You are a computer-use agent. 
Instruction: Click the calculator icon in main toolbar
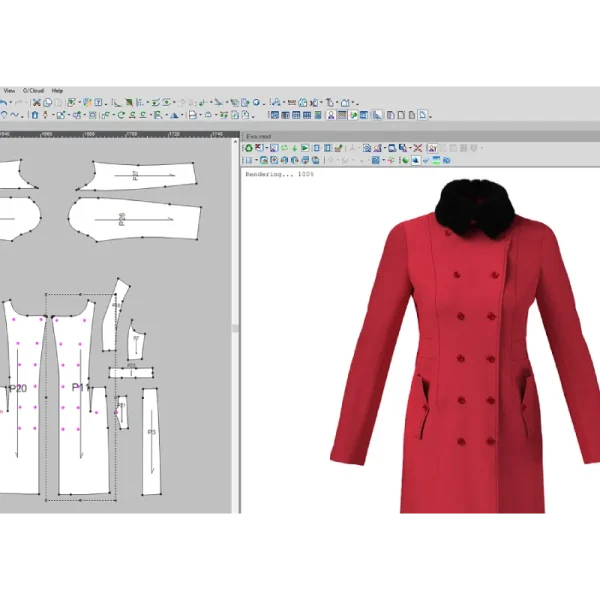point(318,115)
